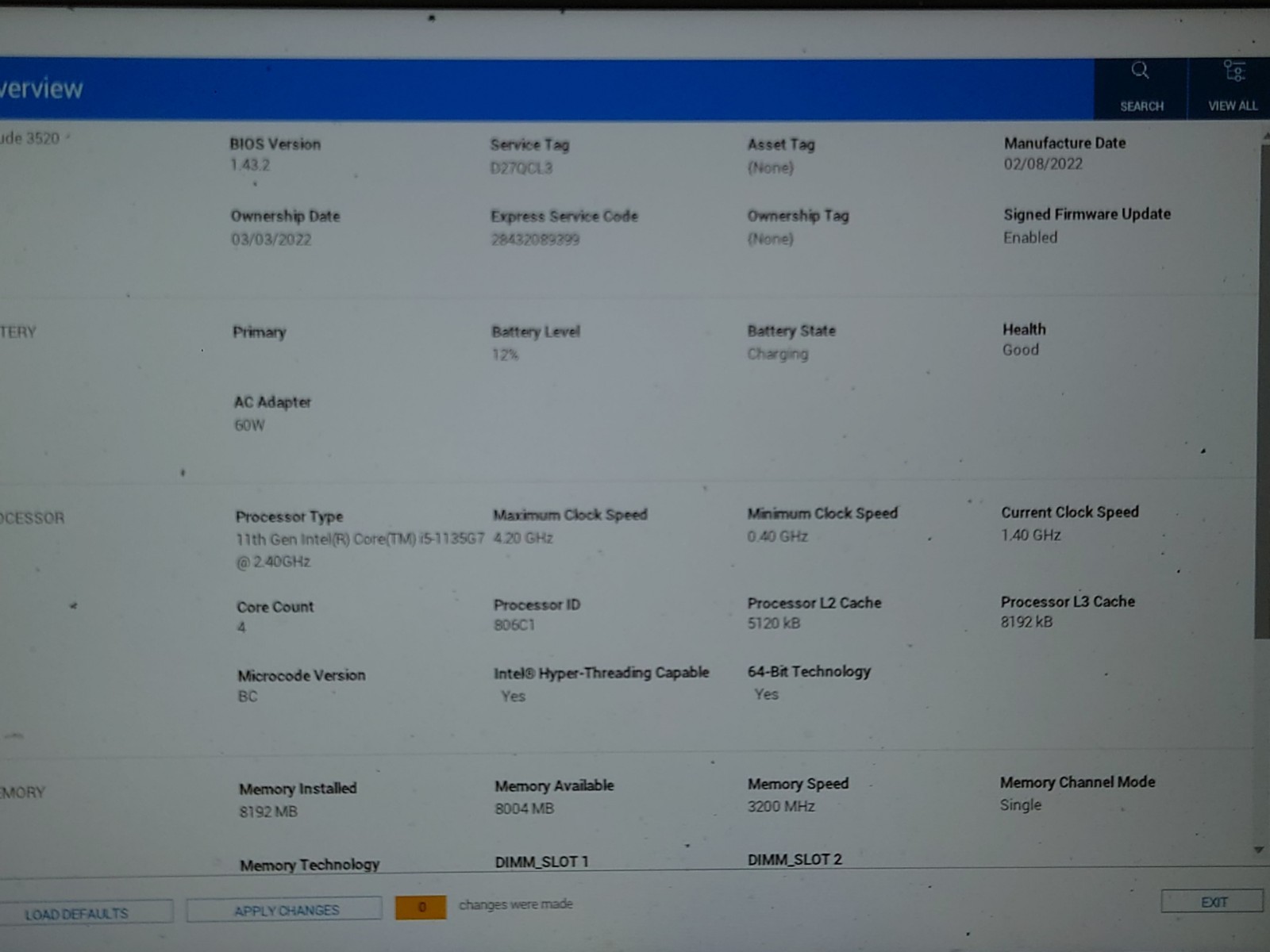Click the Overview page title

pyautogui.click(x=41, y=88)
